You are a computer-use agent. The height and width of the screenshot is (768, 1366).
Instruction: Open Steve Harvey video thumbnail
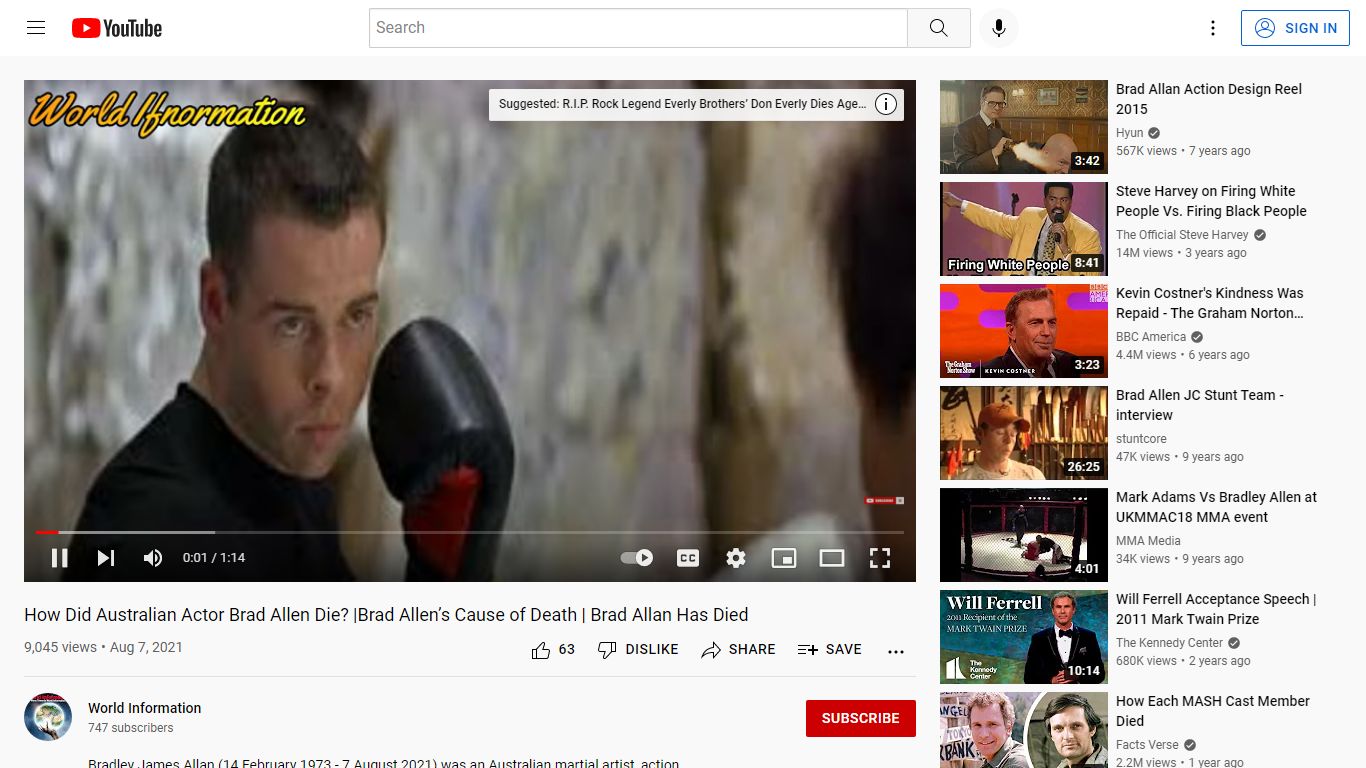point(1024,229)
